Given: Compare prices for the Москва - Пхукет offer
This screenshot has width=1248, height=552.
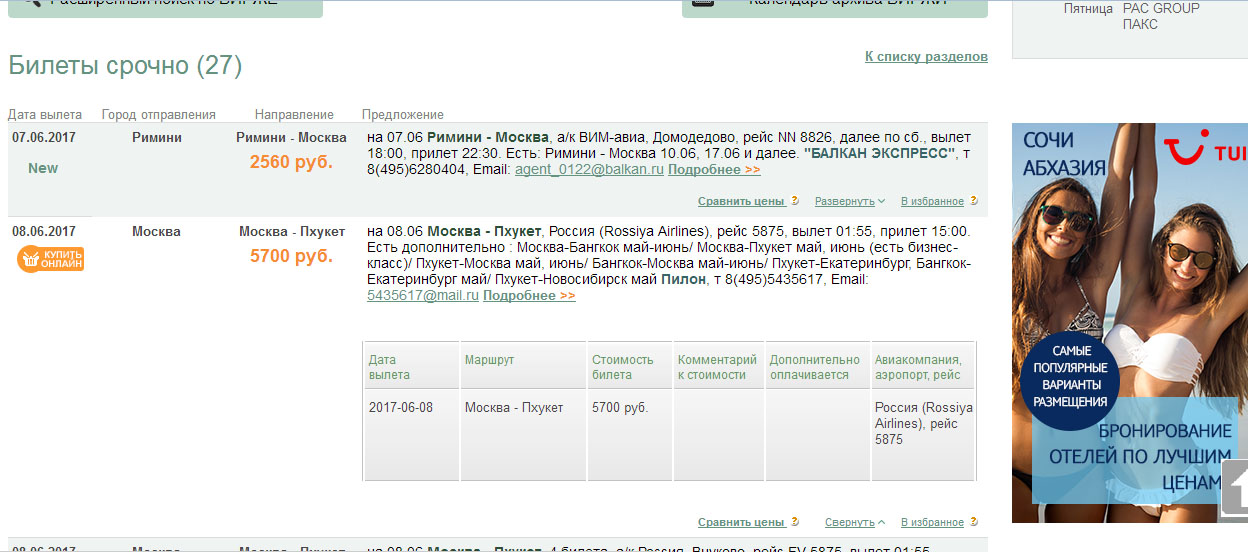Looking at the screenshot, I should 741,522.
